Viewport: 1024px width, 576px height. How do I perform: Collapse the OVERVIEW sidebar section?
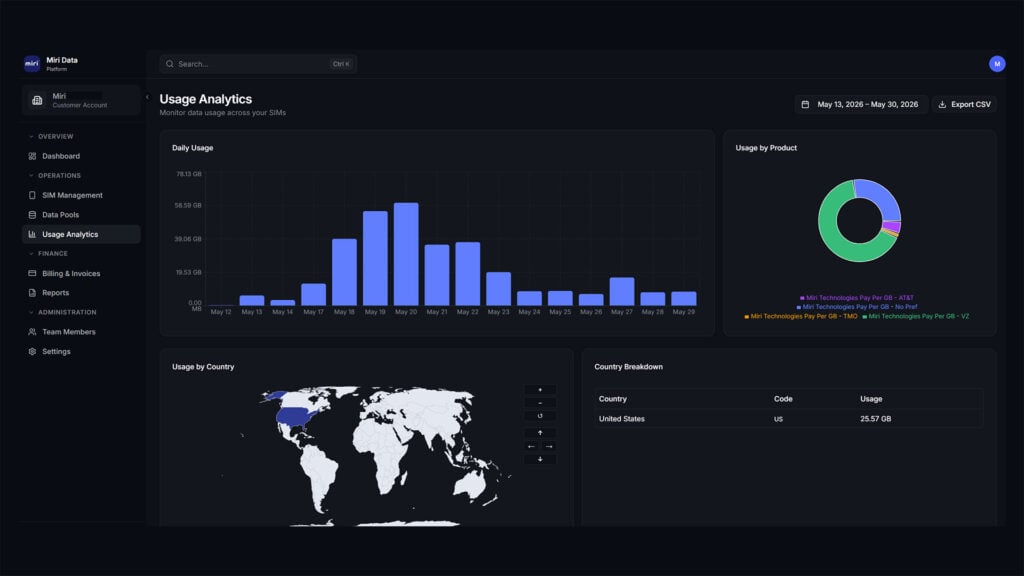pyautogui.click(x=51, y=136)
